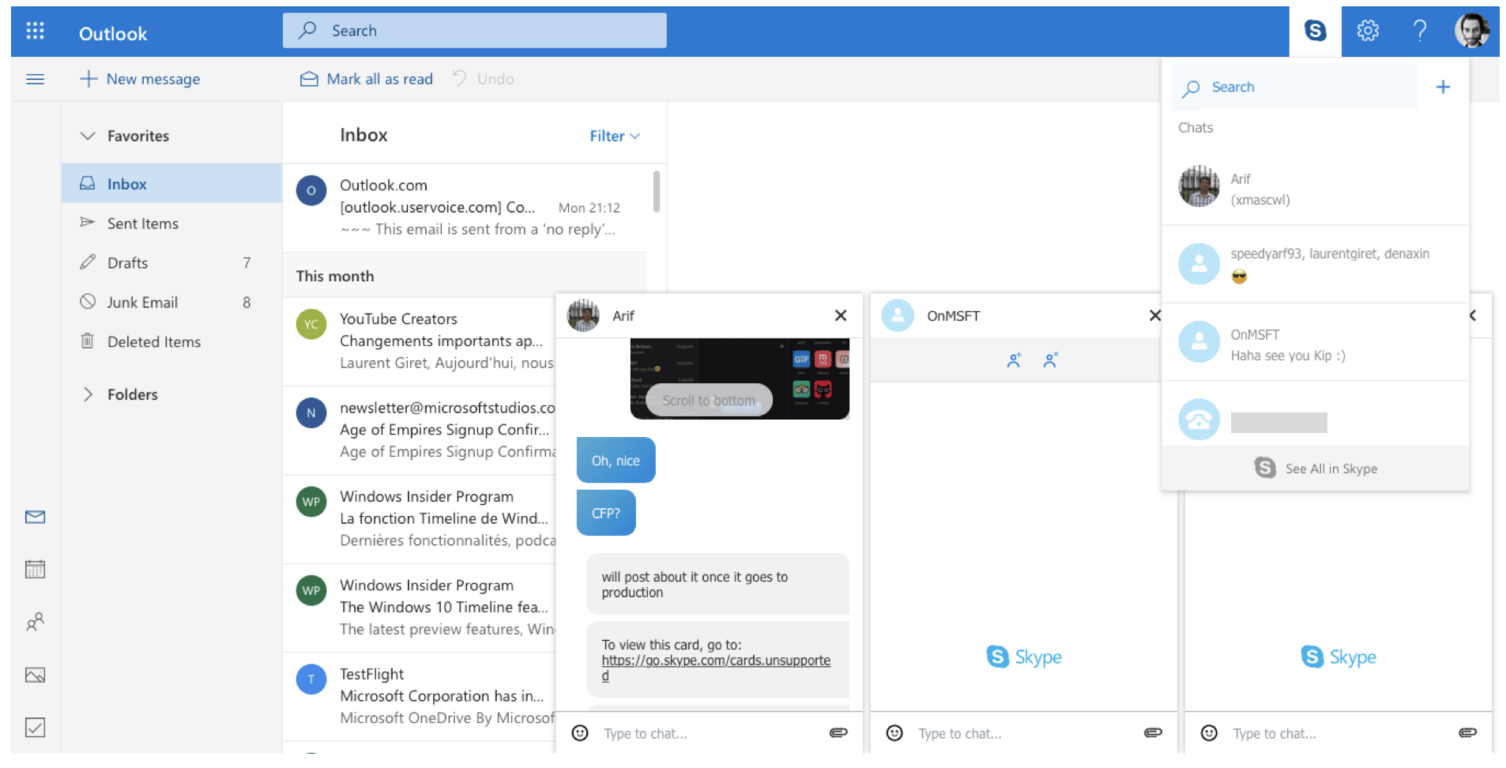Expand the Folders section
Viewport: 1506px width, 768px height.
[x=88, y=394]
